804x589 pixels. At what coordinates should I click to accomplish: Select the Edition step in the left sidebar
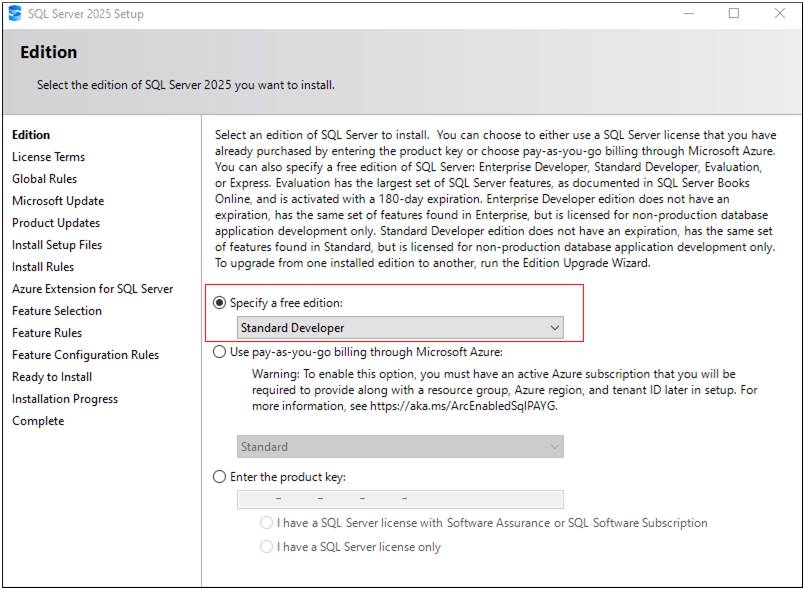pyautogui.click(x=31, y=135)
